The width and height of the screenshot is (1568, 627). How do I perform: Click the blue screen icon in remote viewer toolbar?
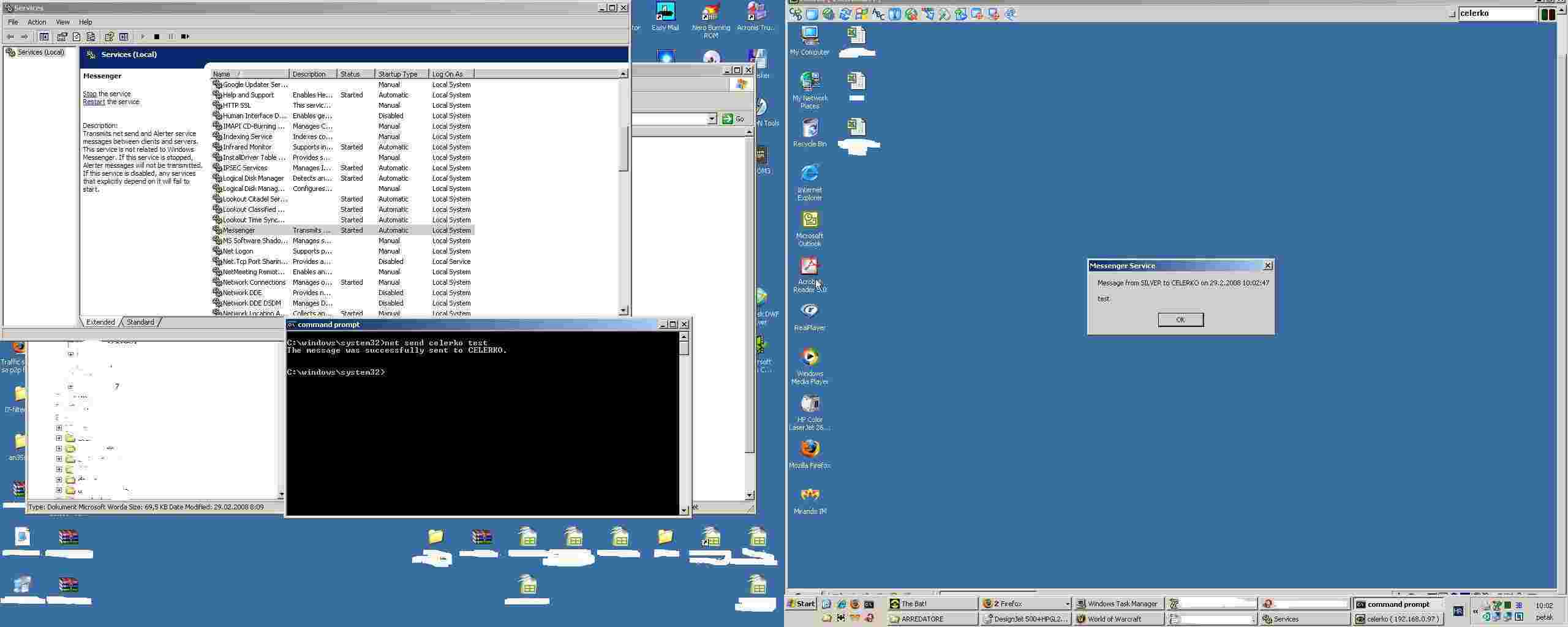[812, 14]
